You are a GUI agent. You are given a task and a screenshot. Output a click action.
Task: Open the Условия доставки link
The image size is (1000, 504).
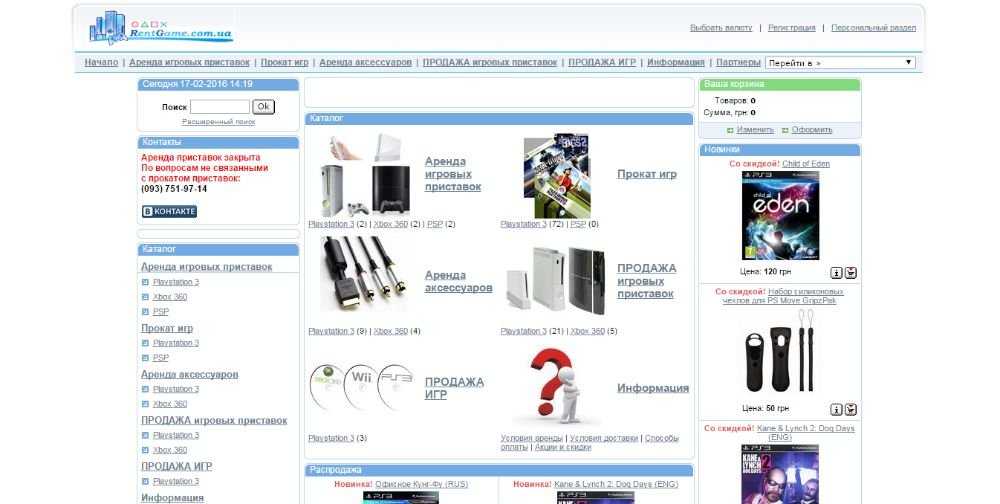(604, 438)
